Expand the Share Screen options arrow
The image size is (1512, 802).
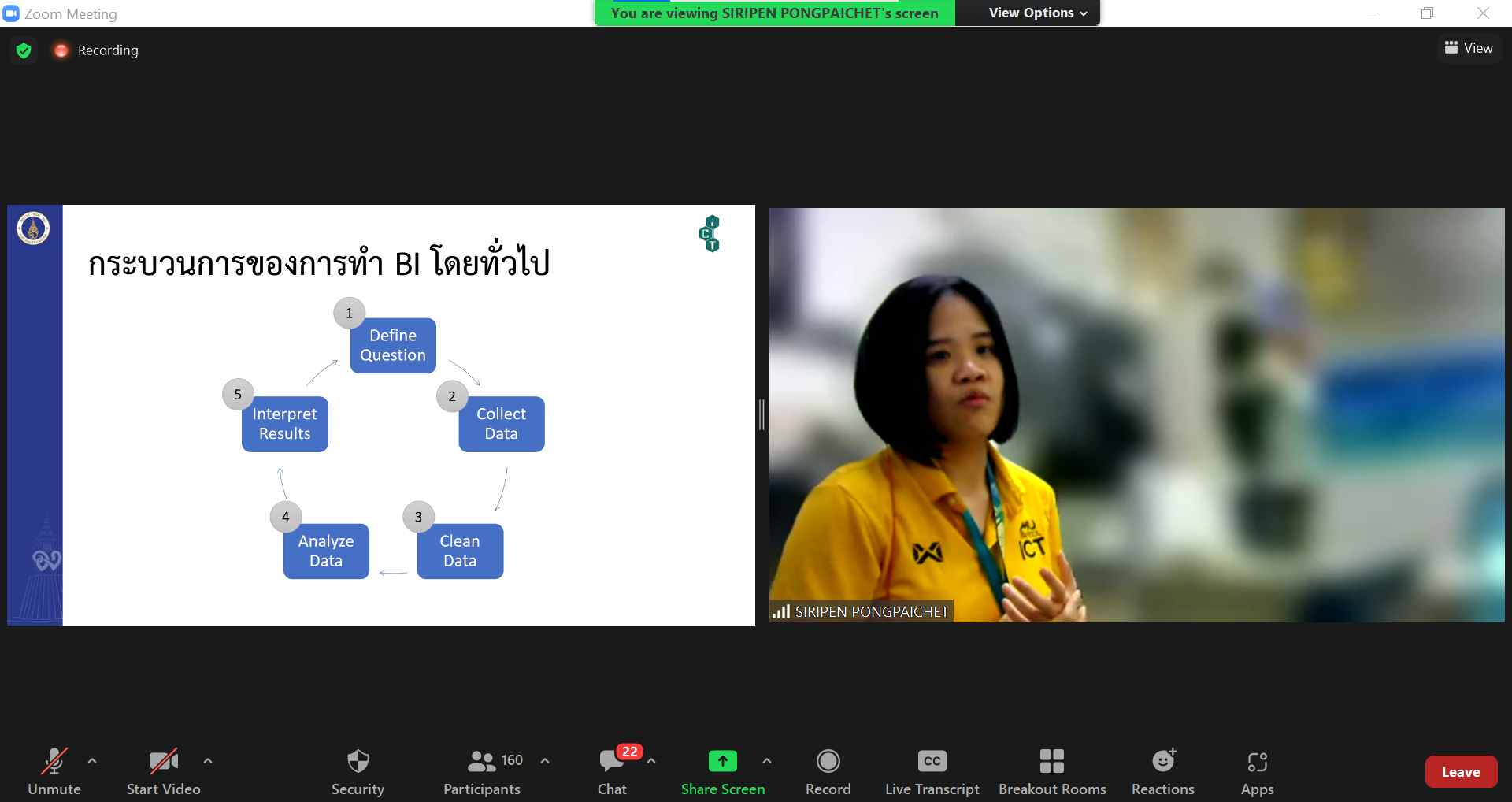pyautogui.click(x=767, y=761)
